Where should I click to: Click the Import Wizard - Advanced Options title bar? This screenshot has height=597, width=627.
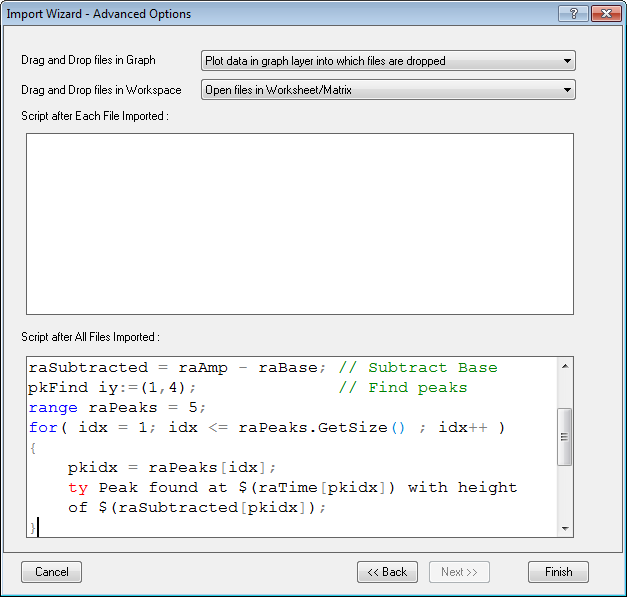(x=250, y=14)
